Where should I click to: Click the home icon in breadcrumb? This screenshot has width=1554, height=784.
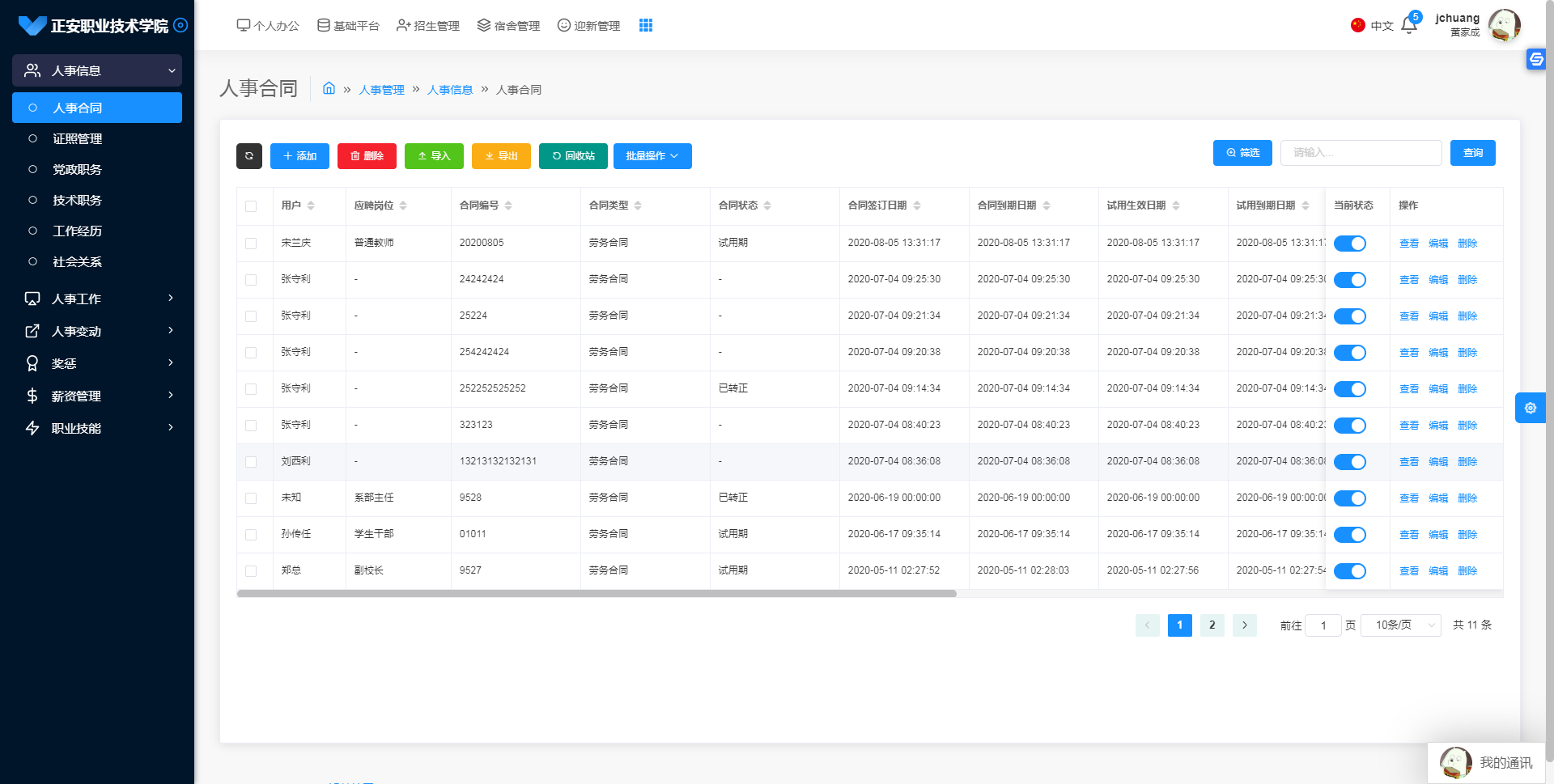pos(329,89)
